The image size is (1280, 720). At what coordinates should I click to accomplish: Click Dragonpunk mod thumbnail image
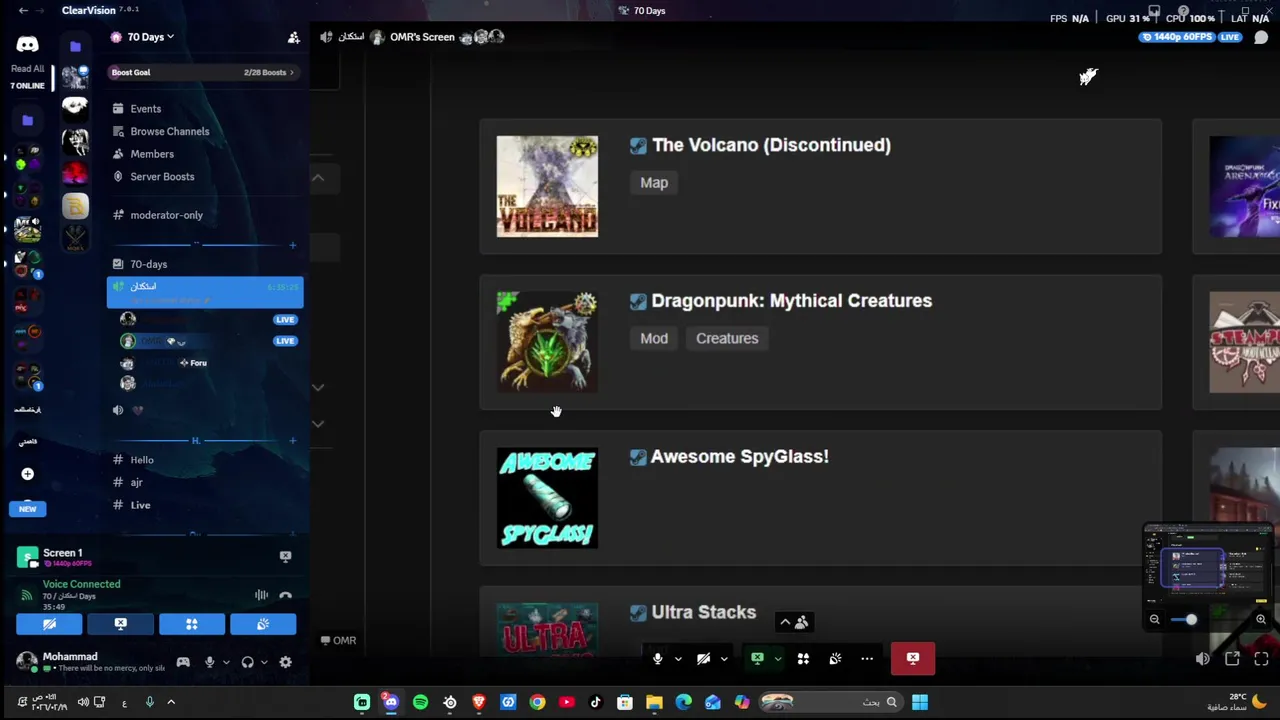(x=547, y=342)
